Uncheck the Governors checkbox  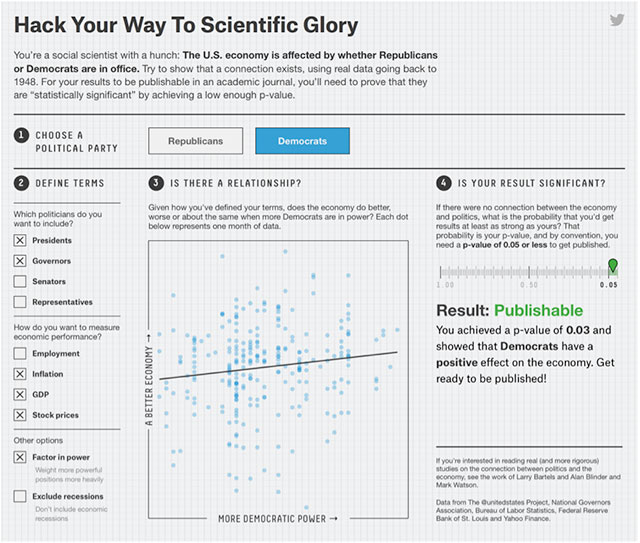coord(20,261)
